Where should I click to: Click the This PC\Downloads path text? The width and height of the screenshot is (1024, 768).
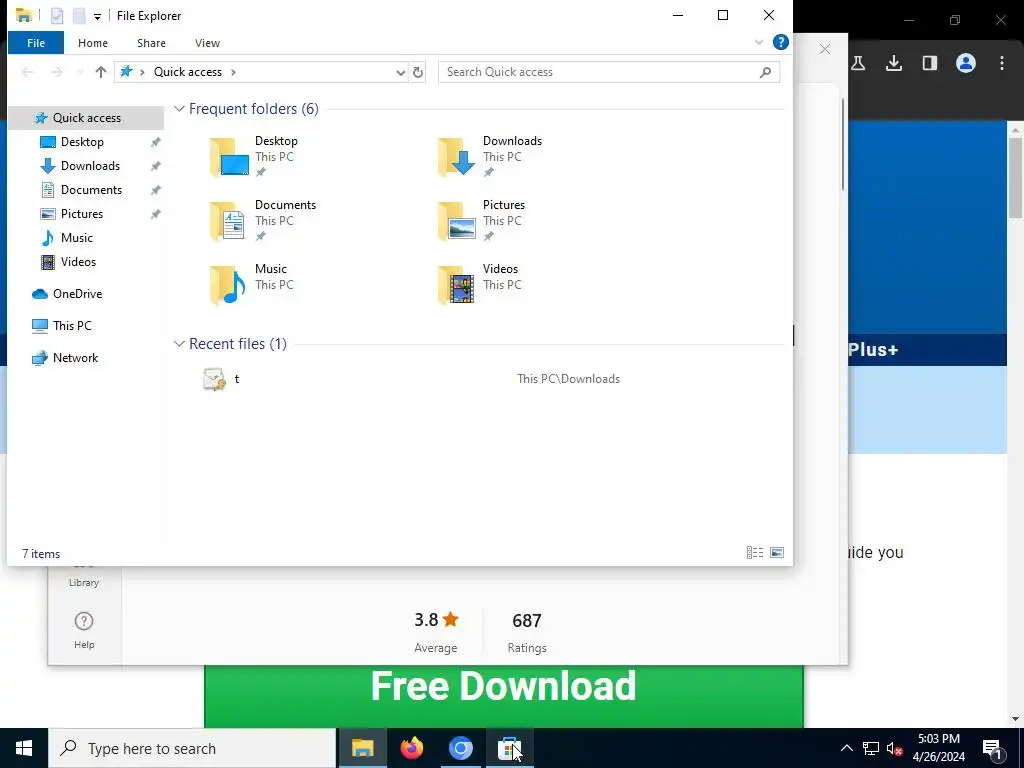tap(568, 379)
